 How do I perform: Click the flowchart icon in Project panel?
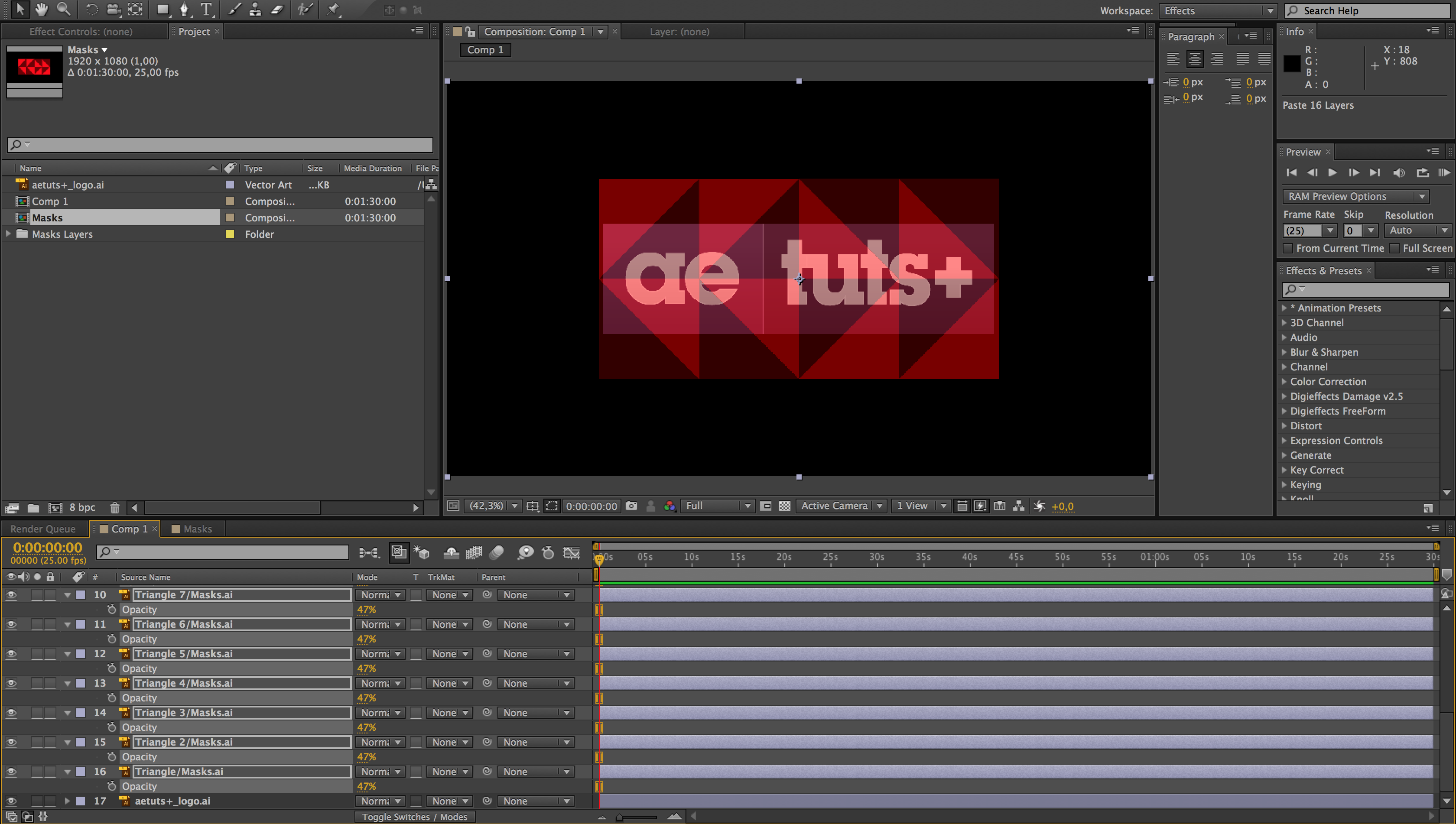[x=431, y=185]
